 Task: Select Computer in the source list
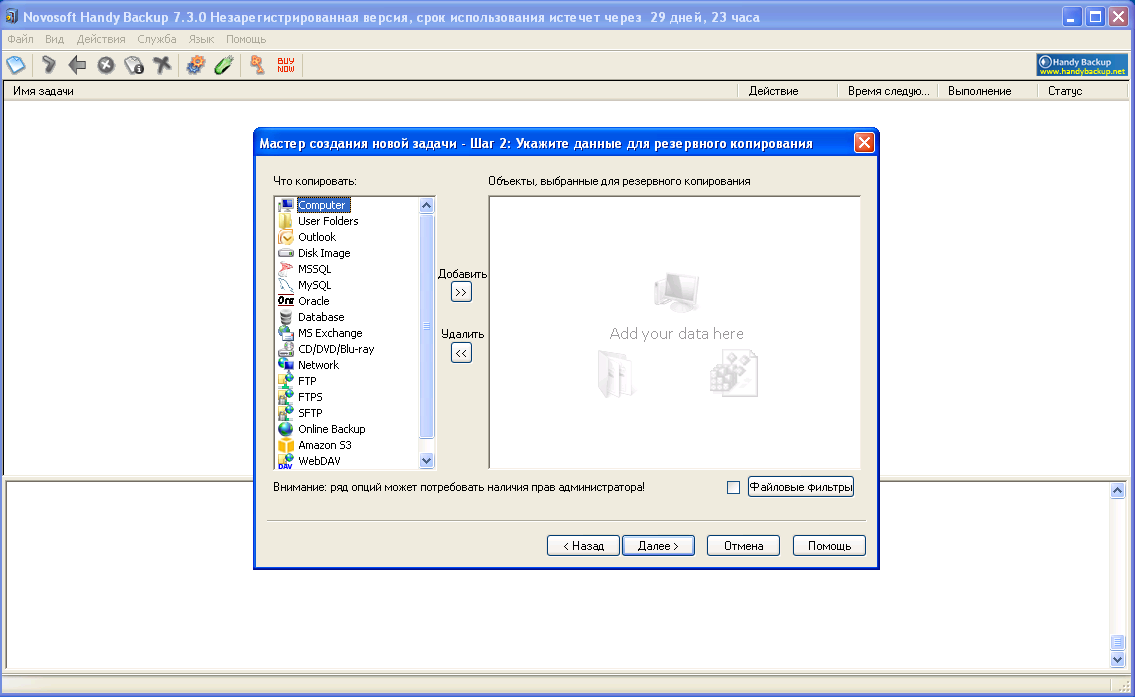click(x=323, y=205)
